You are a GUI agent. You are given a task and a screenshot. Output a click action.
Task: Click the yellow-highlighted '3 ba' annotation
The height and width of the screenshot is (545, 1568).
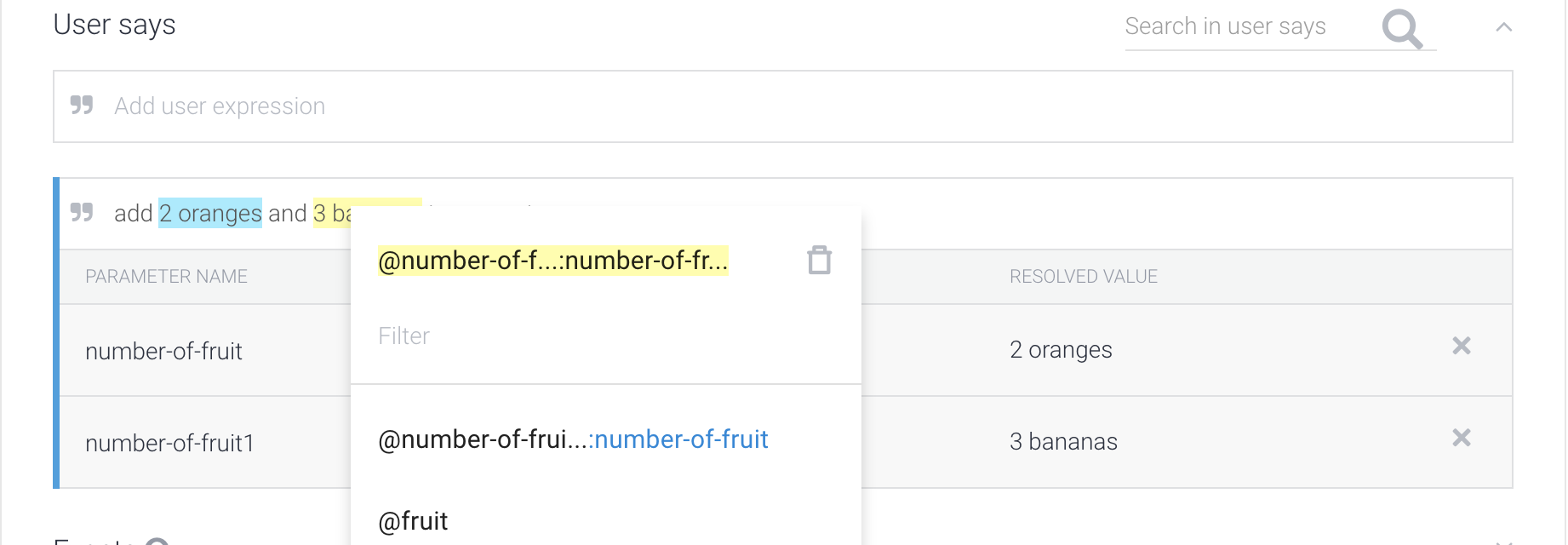[x=332, y=213]
